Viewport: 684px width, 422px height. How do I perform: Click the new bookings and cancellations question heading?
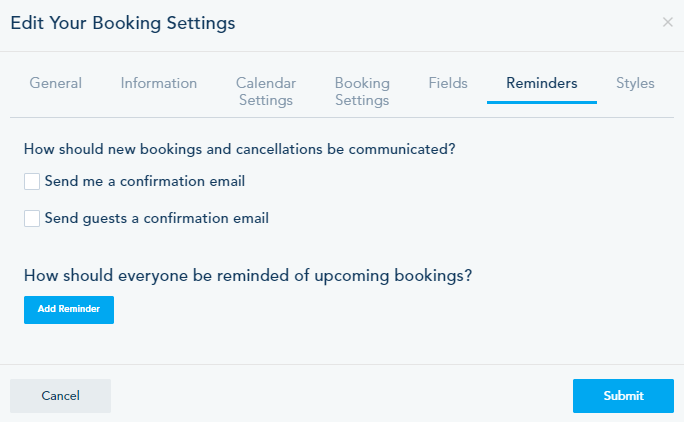(240, 149)
